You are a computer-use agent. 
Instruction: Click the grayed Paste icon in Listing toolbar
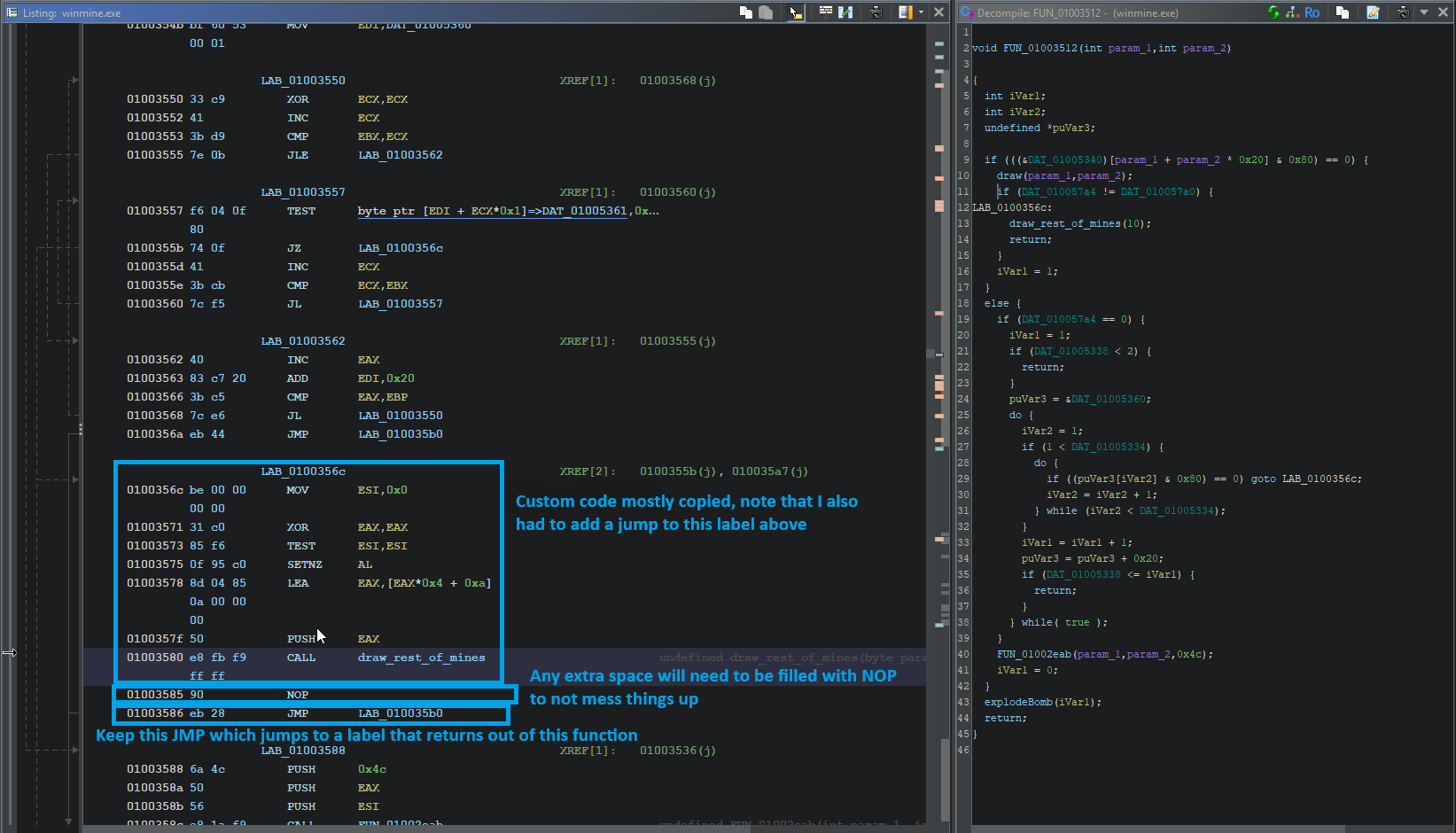pos(765,12)
